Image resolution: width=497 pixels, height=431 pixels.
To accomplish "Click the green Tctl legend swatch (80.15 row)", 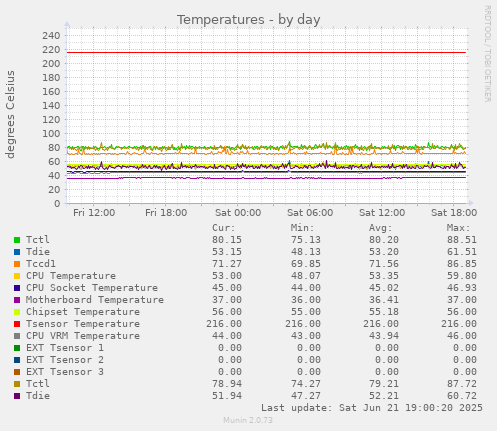I will click(x=17, y=240).
